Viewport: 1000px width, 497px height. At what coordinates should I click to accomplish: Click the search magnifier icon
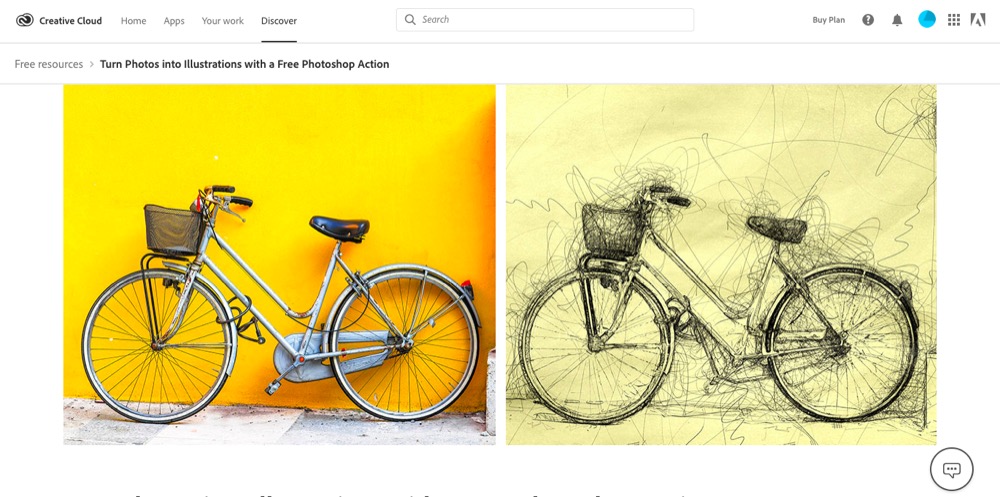tap(410, 20)
